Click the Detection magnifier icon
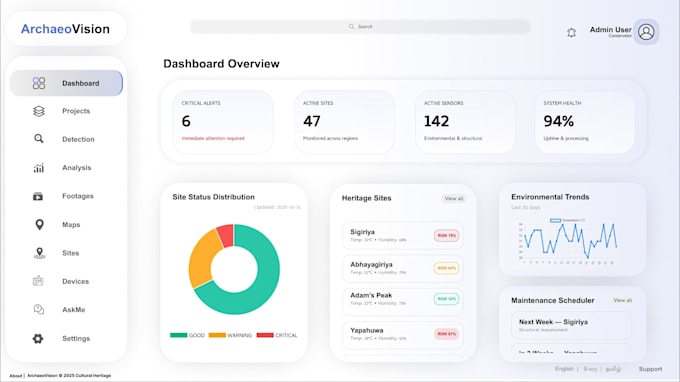 coord(39,139)
